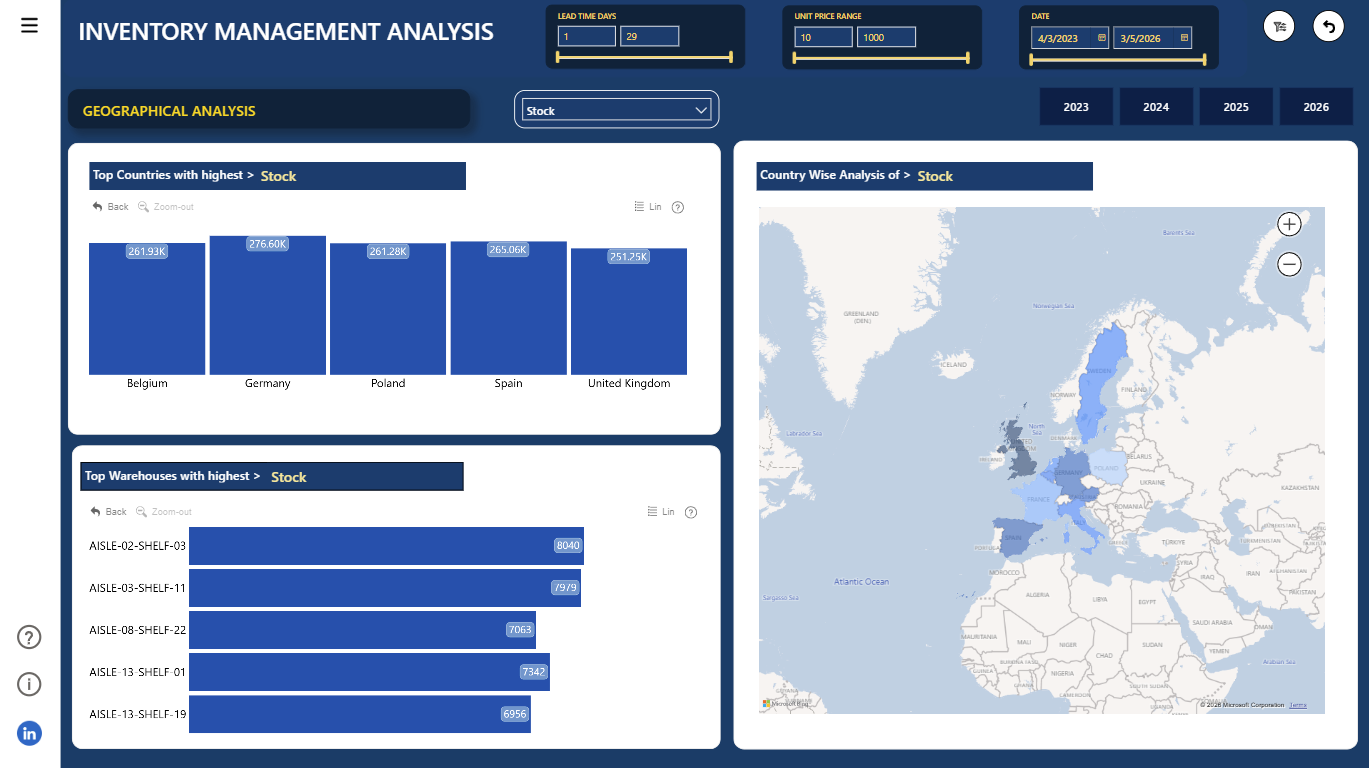
Task: Open the info sidebar icon
Action: [29, 684]
